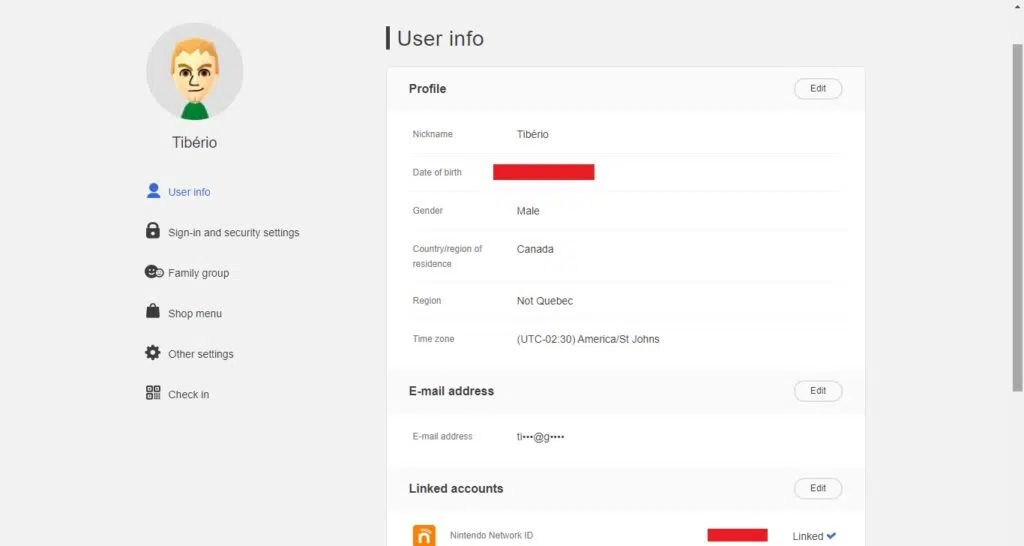Screen dimensions: 1024x546
Task: Click the Family group faces icon
Action: click(153, 272)
